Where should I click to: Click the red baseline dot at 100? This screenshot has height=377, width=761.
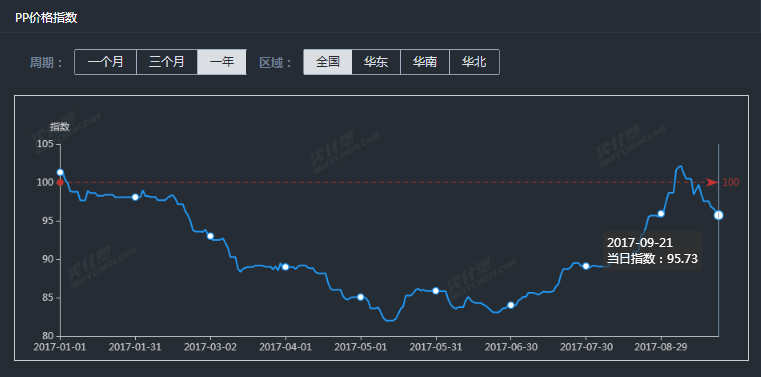pos(60,182)
